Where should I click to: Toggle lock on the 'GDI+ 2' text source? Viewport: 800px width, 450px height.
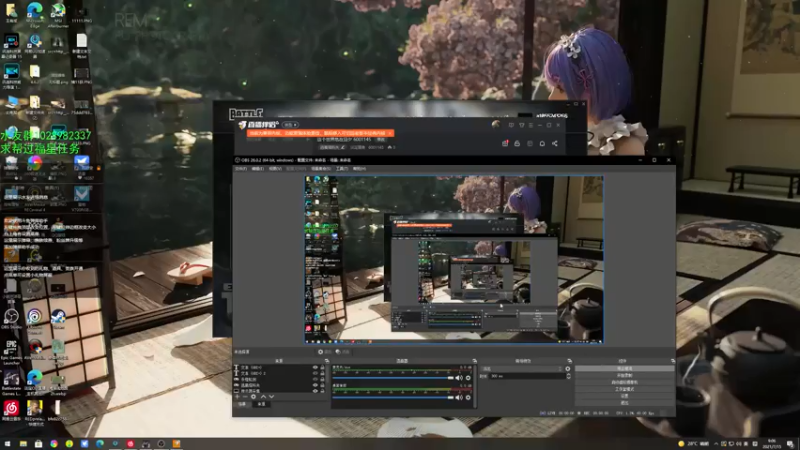point(322,373)
